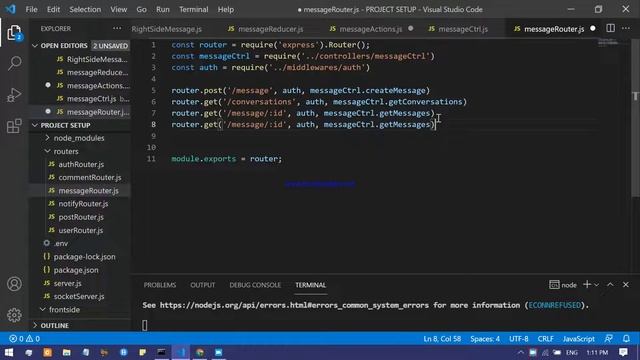Open launch profile dropdown next to plus
This screenshot has height=360, width=640.
point(596,285)
